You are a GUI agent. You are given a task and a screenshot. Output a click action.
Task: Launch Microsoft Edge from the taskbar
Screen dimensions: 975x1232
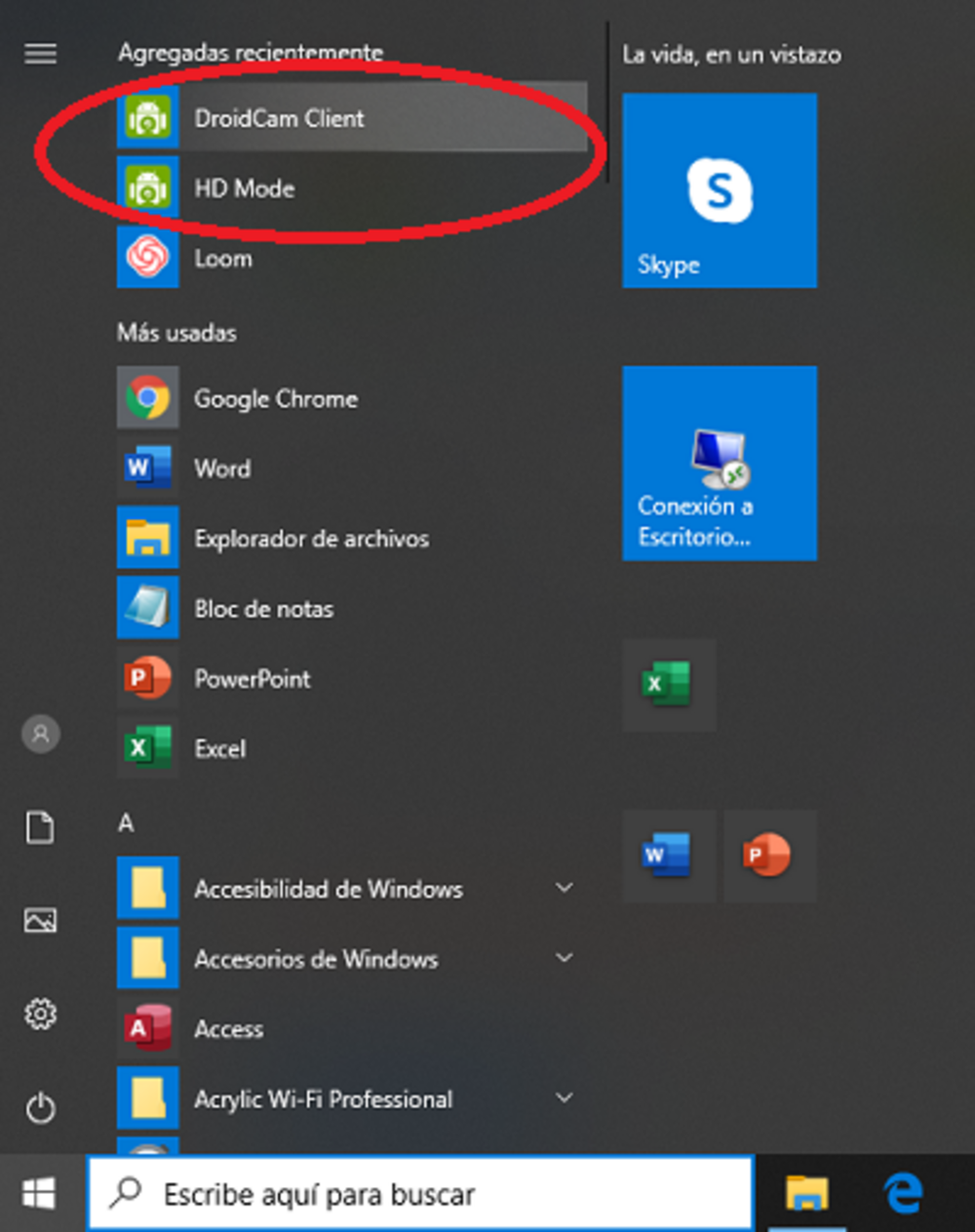pyautogui.click(x=903, y=1193)
